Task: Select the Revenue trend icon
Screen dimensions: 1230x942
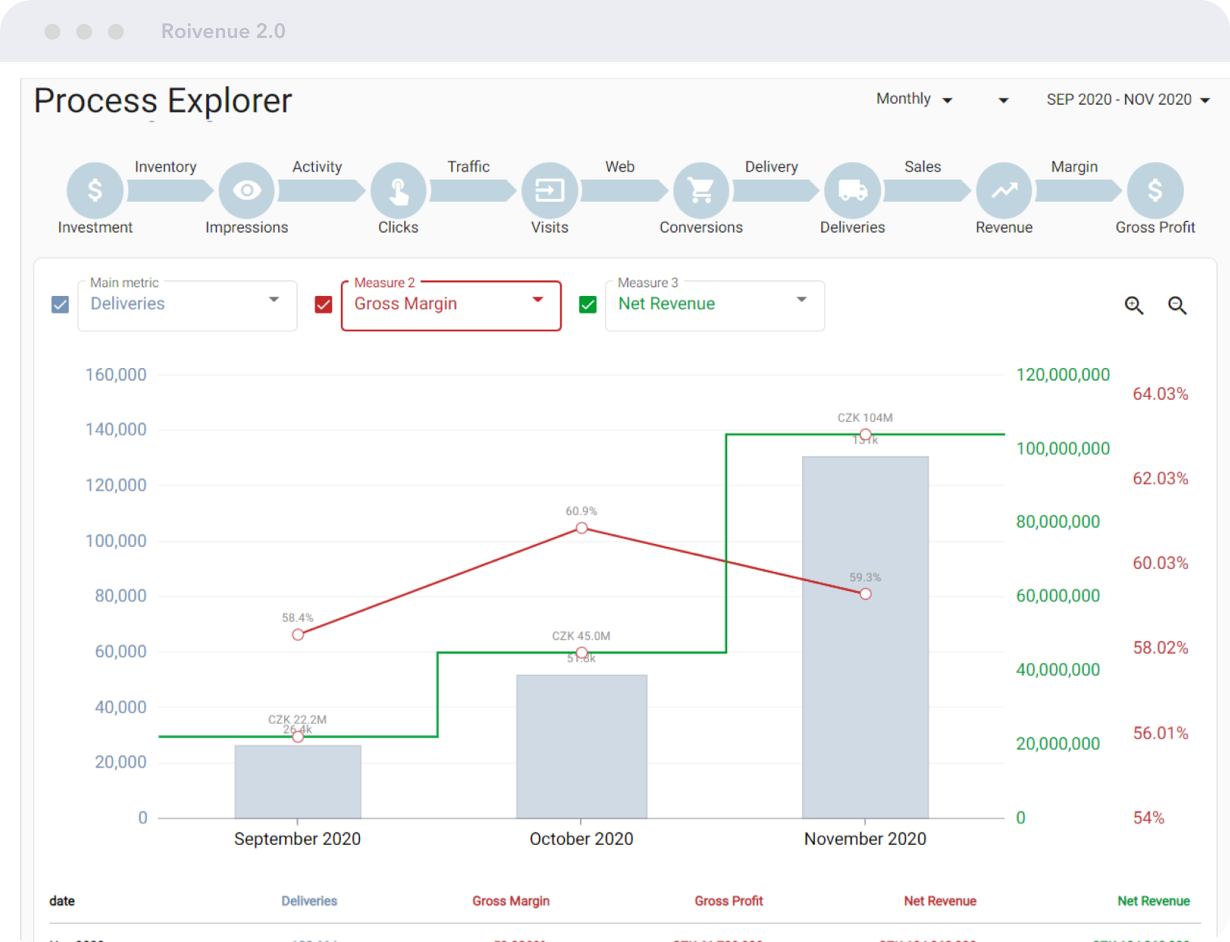Action: point(1004,190)
